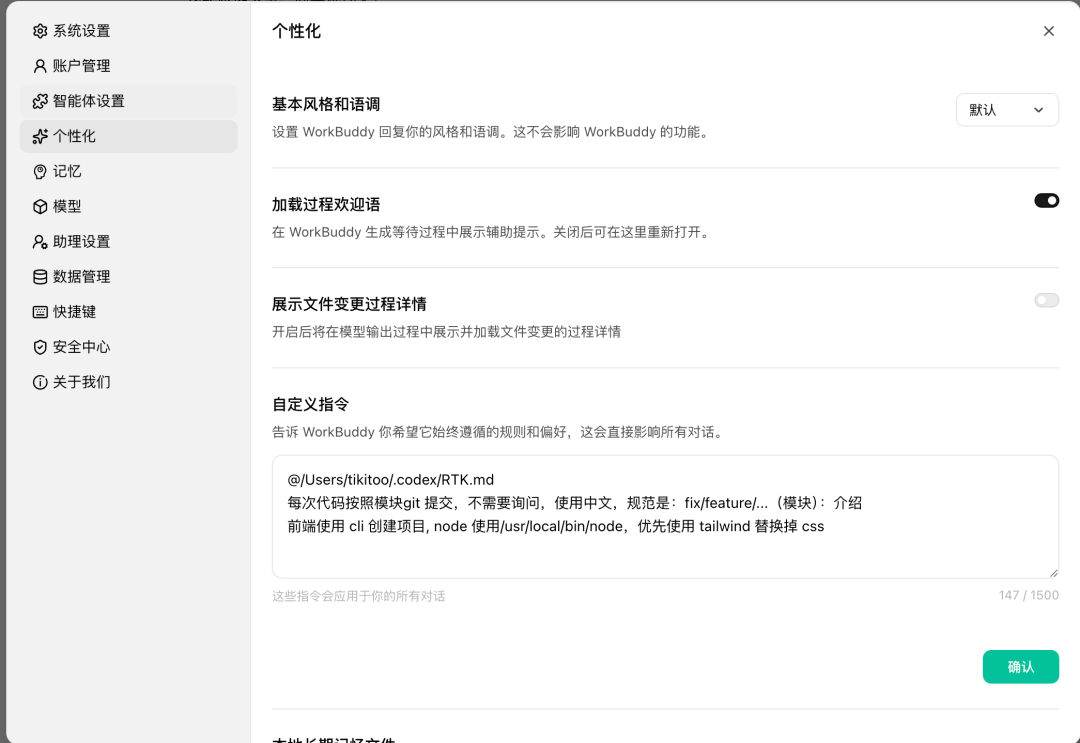This screenshot has height=743, width=1080.
Task: Click the sparkle icon beside 个性化
Action: click(x=40, y=136)
